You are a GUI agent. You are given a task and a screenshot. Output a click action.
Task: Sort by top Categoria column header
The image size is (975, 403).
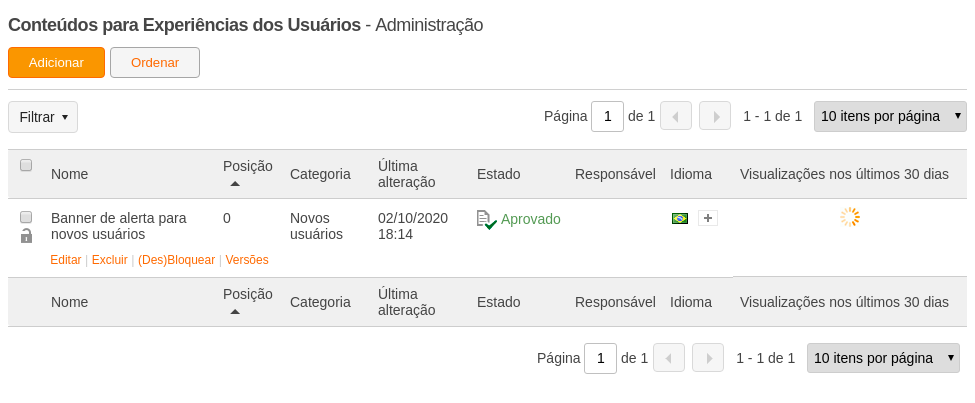tap(320, 174)
